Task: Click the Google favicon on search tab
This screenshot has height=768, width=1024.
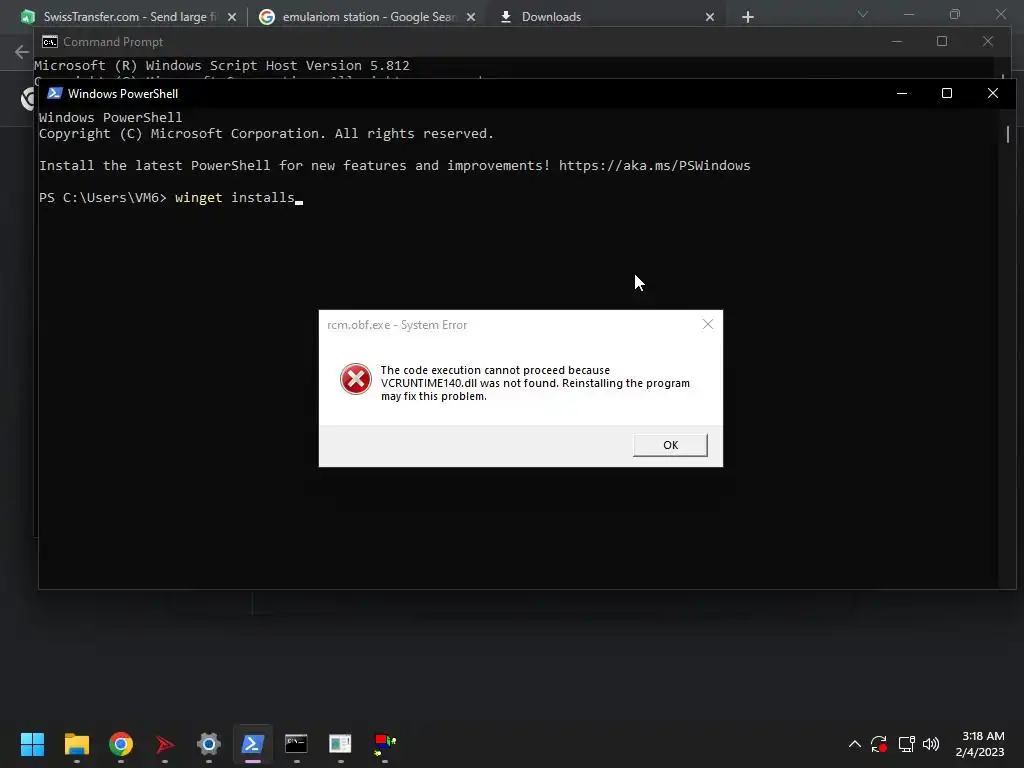Action: pos(266,16)
